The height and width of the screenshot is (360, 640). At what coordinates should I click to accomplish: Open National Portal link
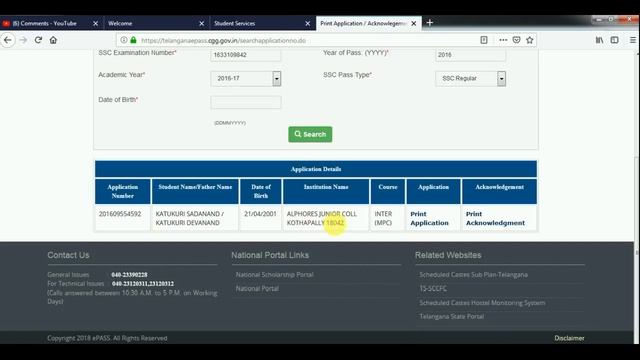(x=257, y=289)
